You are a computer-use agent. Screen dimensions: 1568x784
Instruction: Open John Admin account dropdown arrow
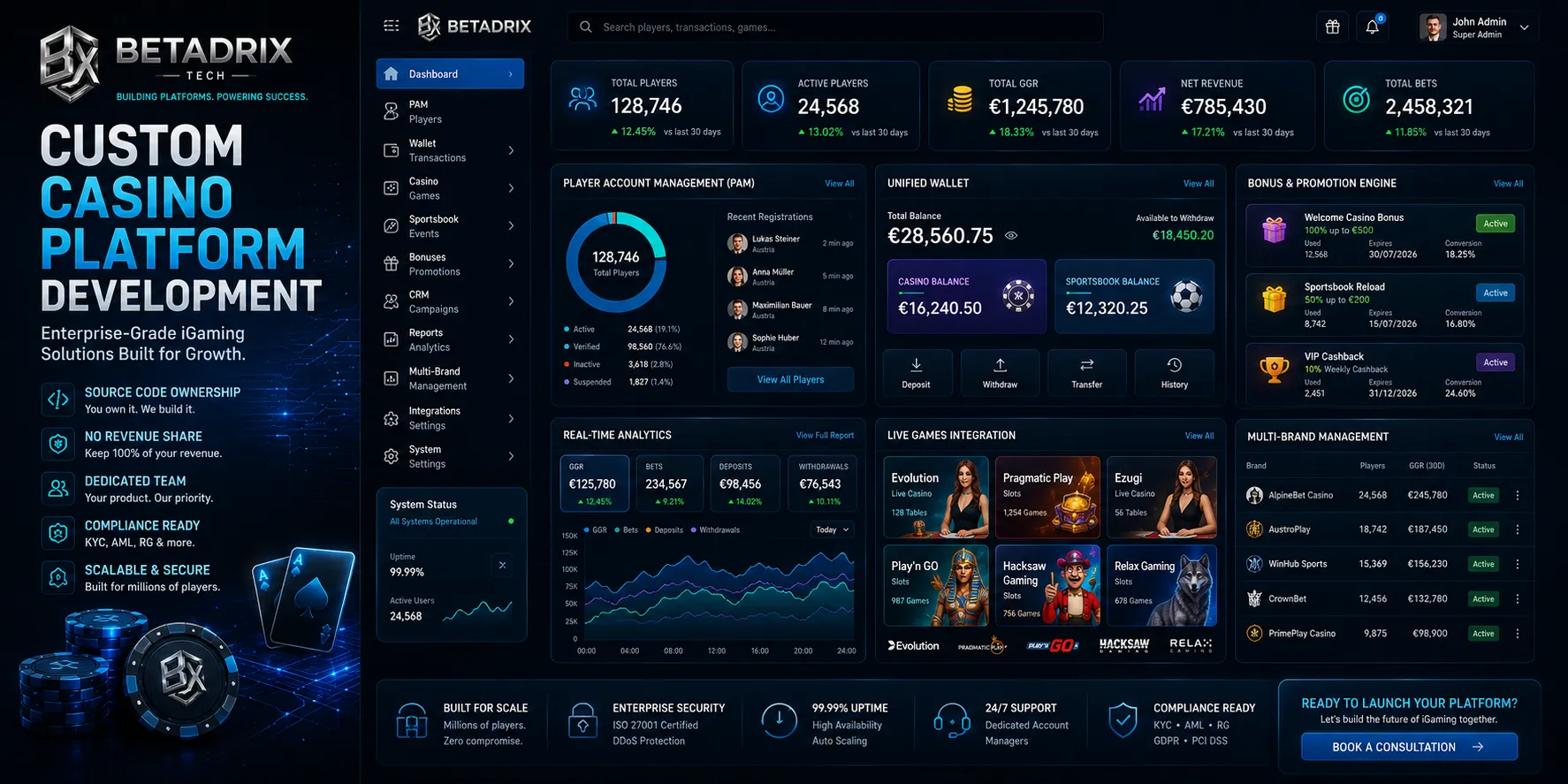tap(1524, 27)
